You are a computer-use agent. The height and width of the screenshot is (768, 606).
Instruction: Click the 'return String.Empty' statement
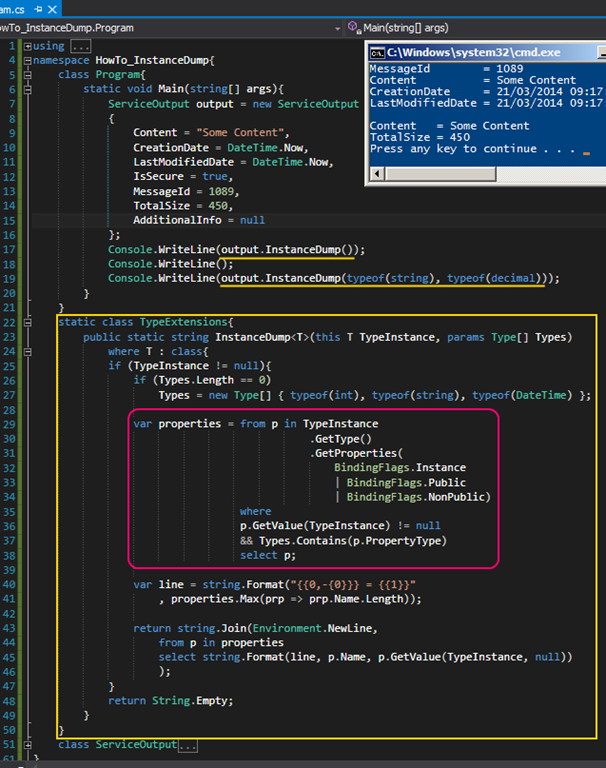[x=170, y=700]
